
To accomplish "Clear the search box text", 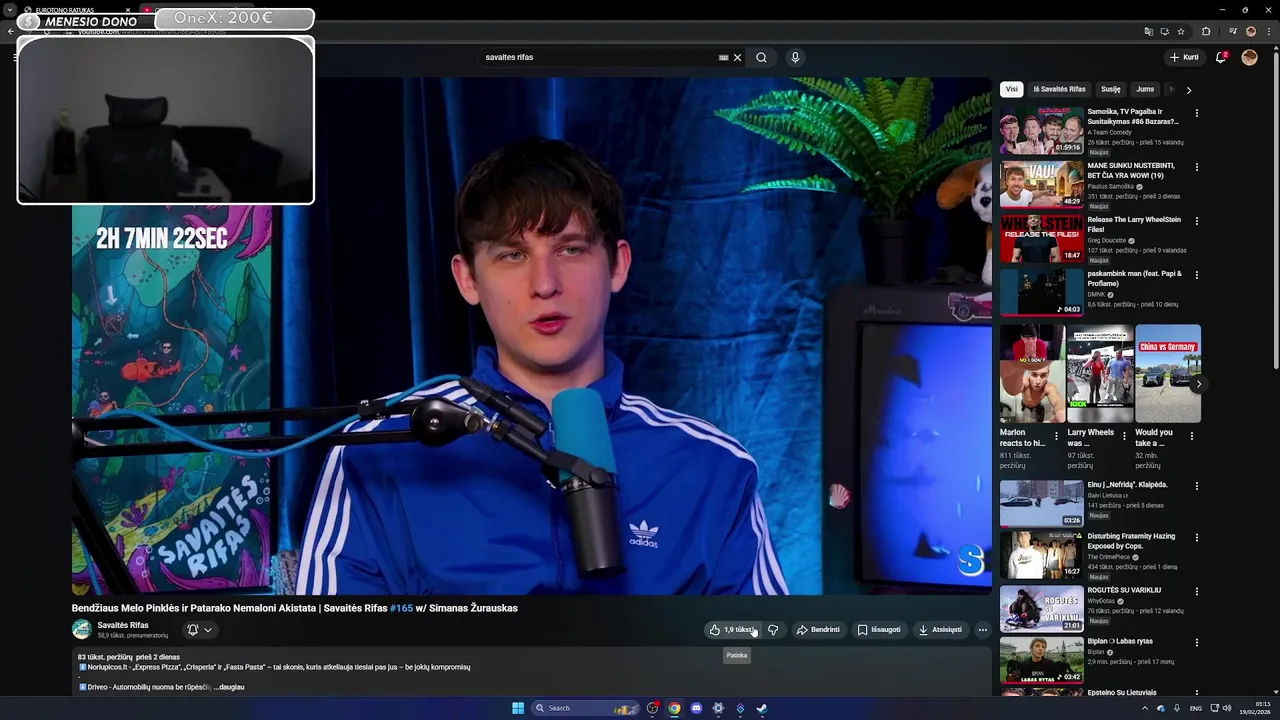I will 738,57.
